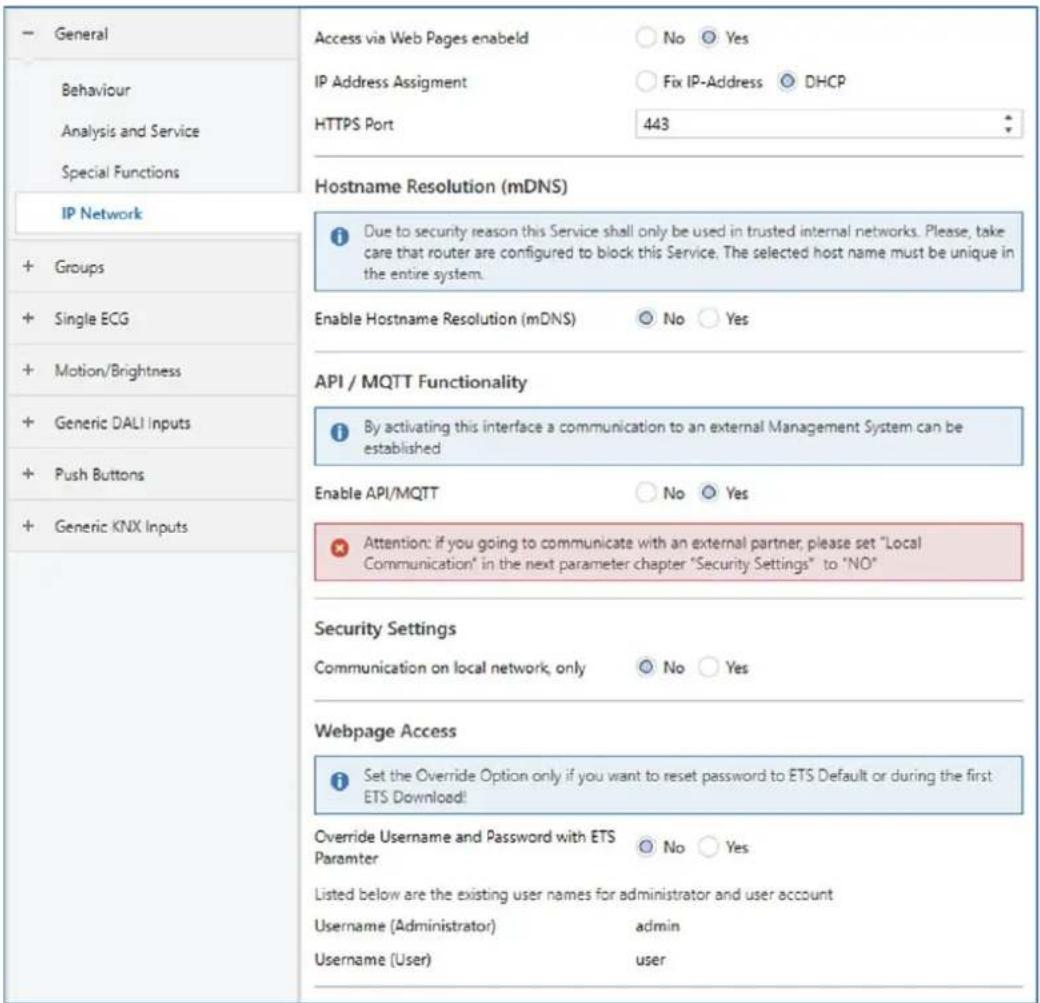
Task: Select the IP Network page
Action: point(101,214)
